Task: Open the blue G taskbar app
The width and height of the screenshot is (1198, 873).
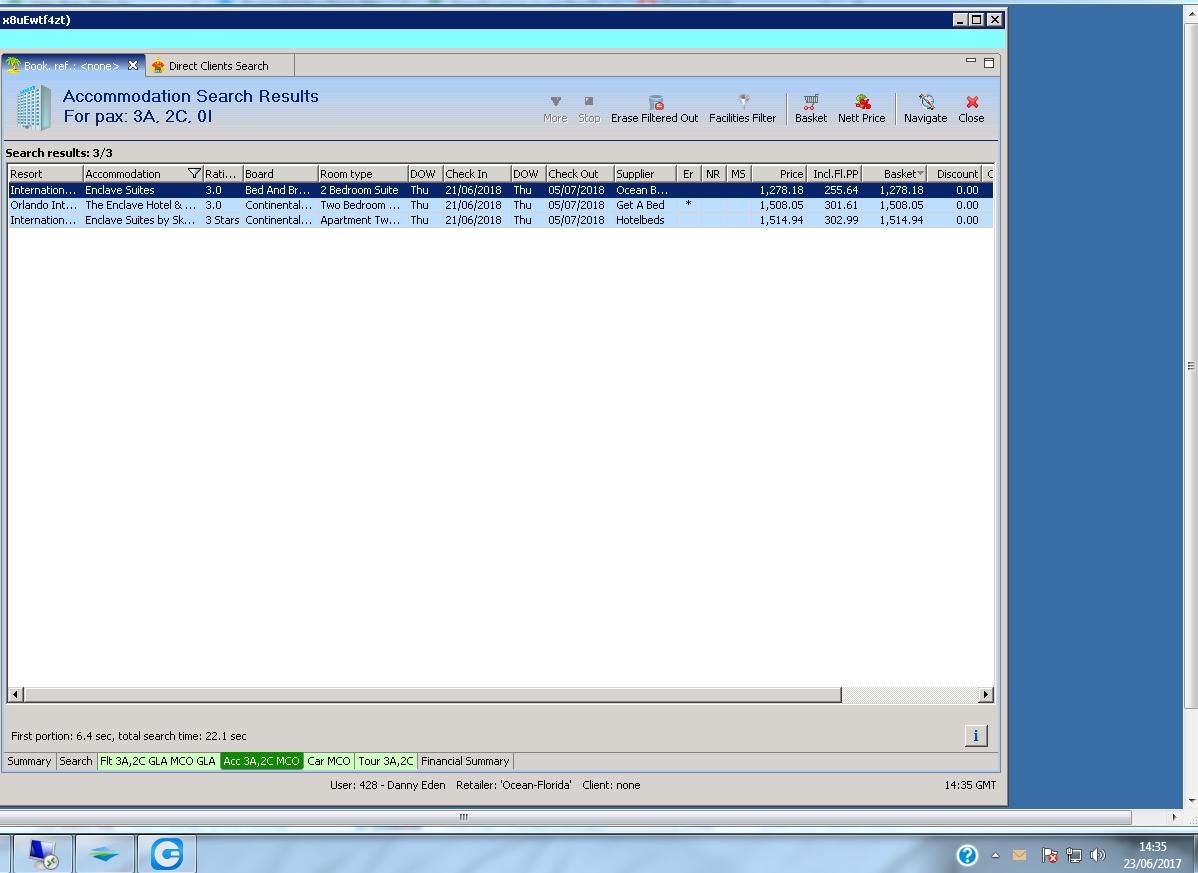Action: coord(167,853)
